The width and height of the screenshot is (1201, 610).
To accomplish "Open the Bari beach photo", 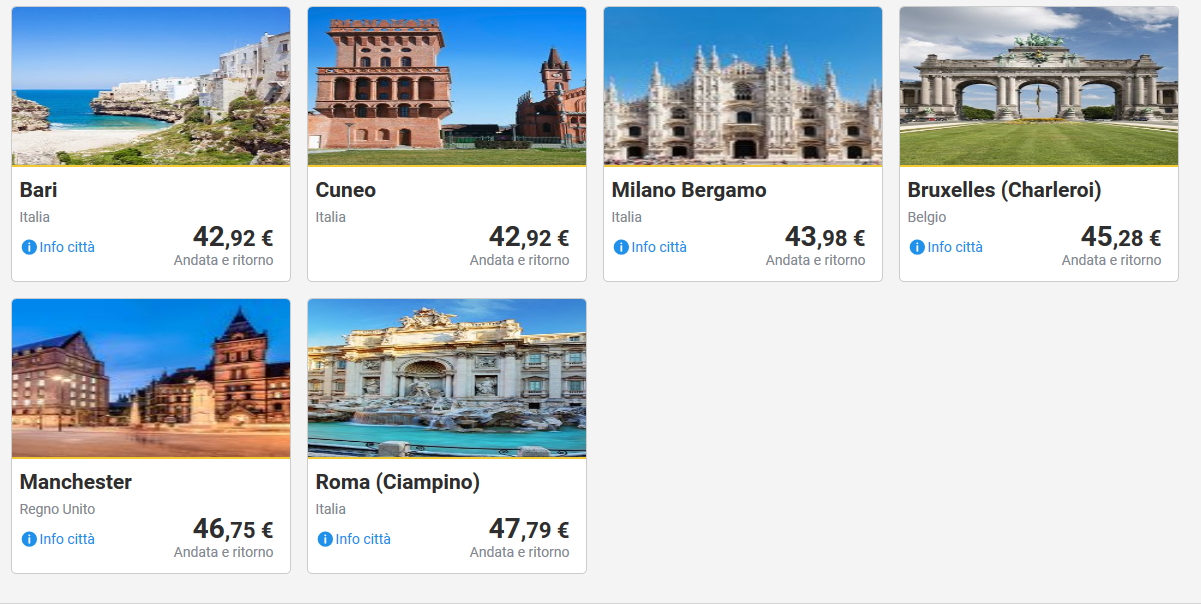I will [151, 86].
